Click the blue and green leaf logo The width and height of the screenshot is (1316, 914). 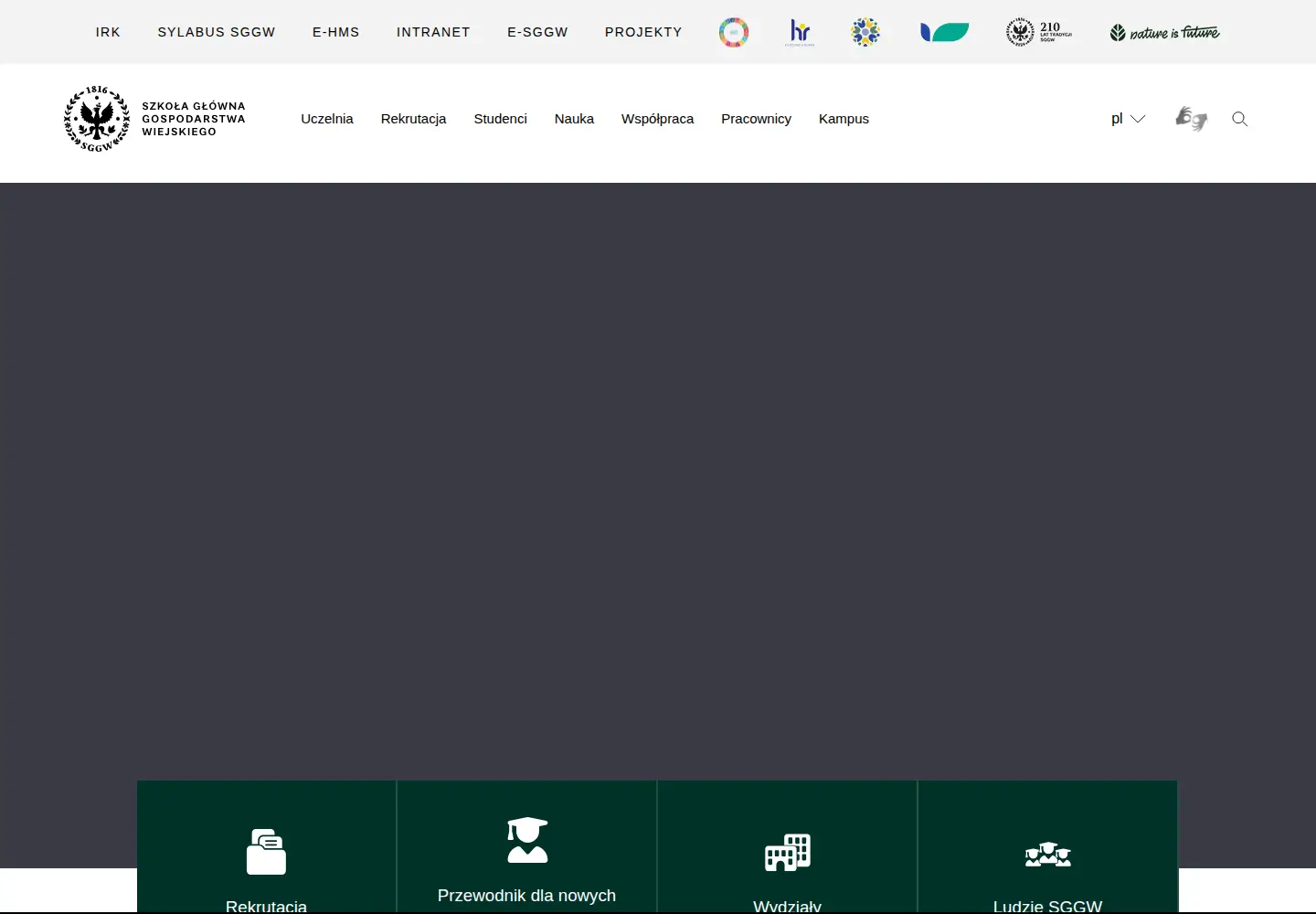tap(944, 32)
